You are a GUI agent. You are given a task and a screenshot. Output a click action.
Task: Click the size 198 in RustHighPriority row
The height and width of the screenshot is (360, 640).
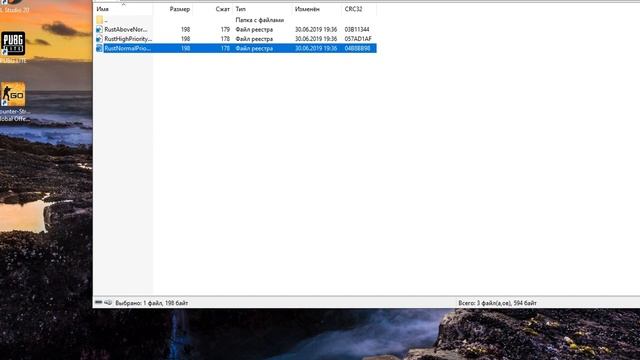tap(185, 39)
